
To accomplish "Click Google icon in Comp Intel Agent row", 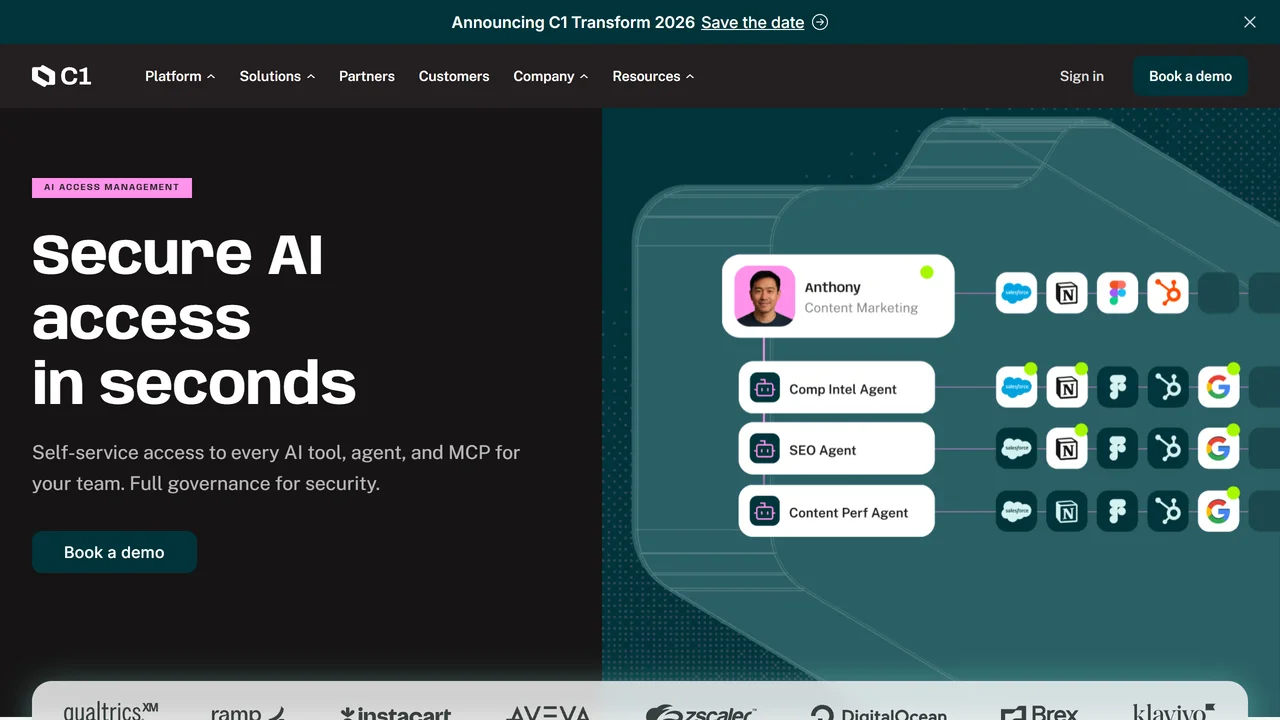I will click(1218, 387).
